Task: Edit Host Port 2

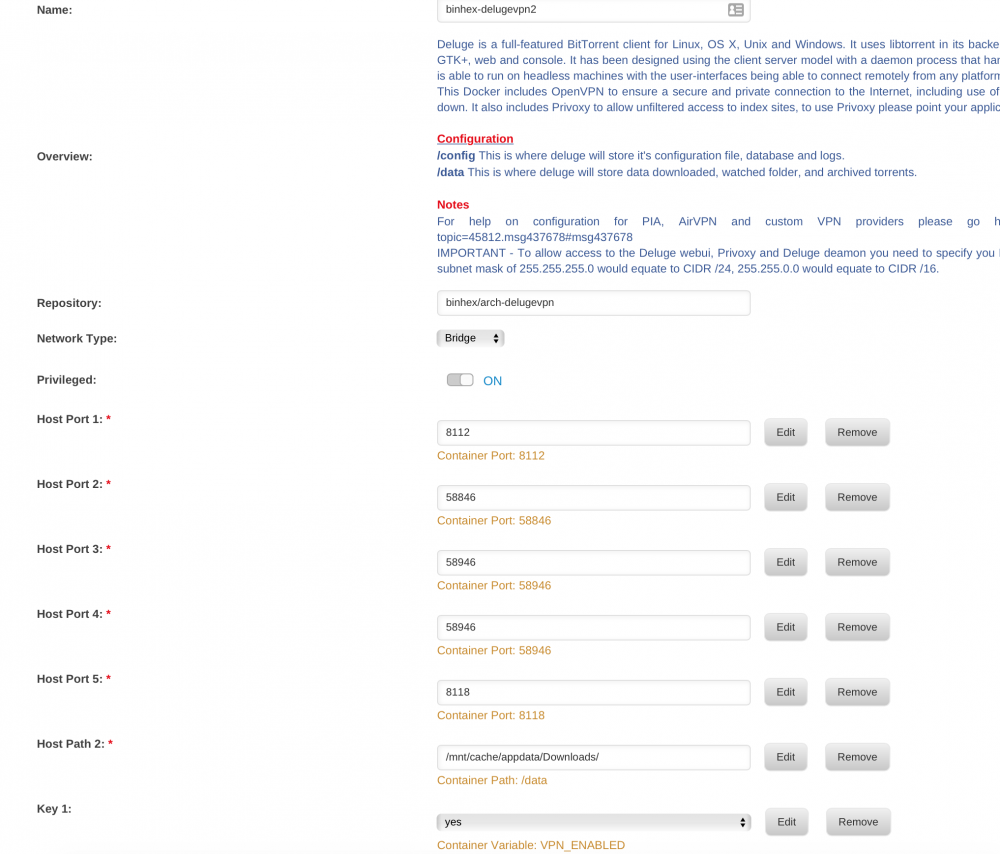Action: (786, 497)
